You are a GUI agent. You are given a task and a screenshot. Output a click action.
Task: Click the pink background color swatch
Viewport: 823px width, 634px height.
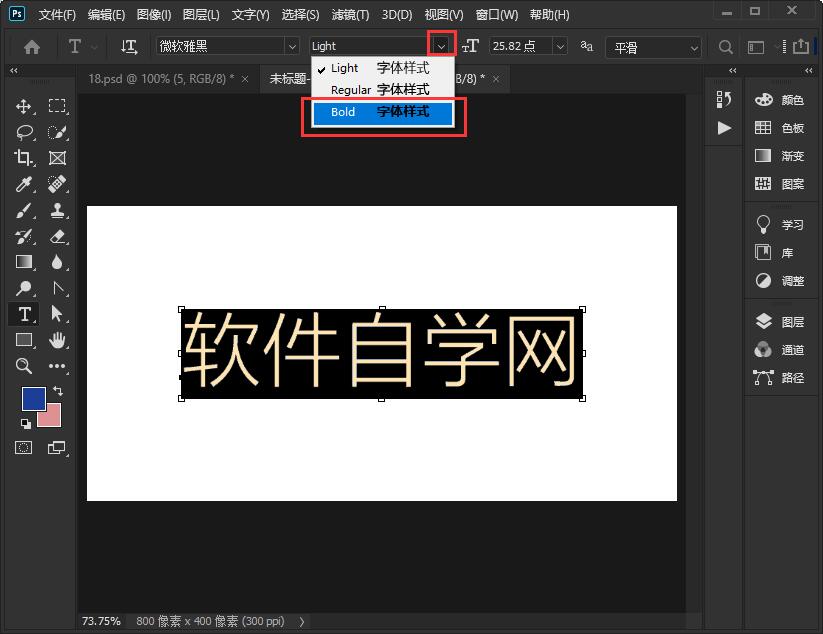pos(54,418)
